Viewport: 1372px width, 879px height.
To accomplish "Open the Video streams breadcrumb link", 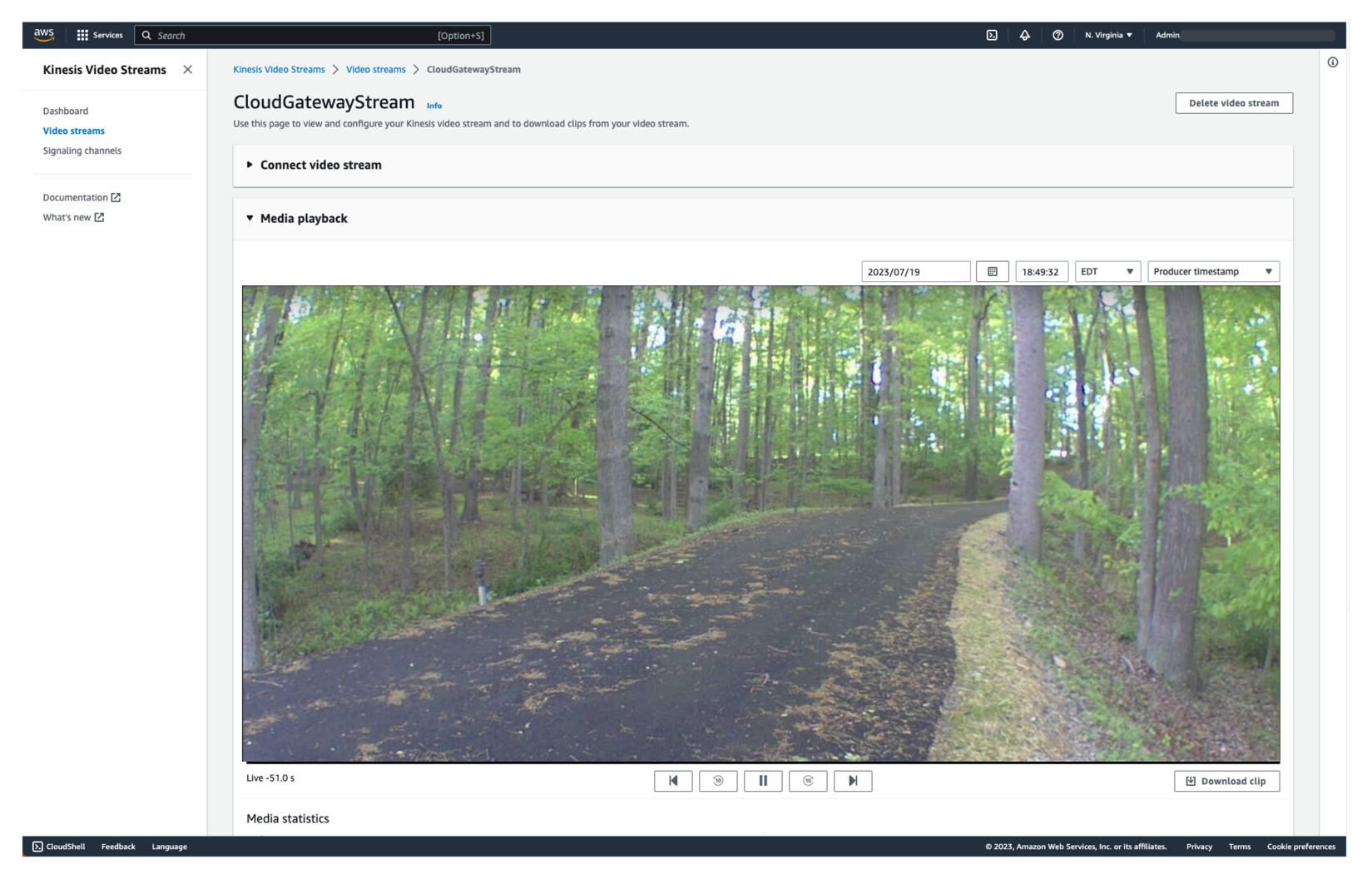I will click(375, 69).
